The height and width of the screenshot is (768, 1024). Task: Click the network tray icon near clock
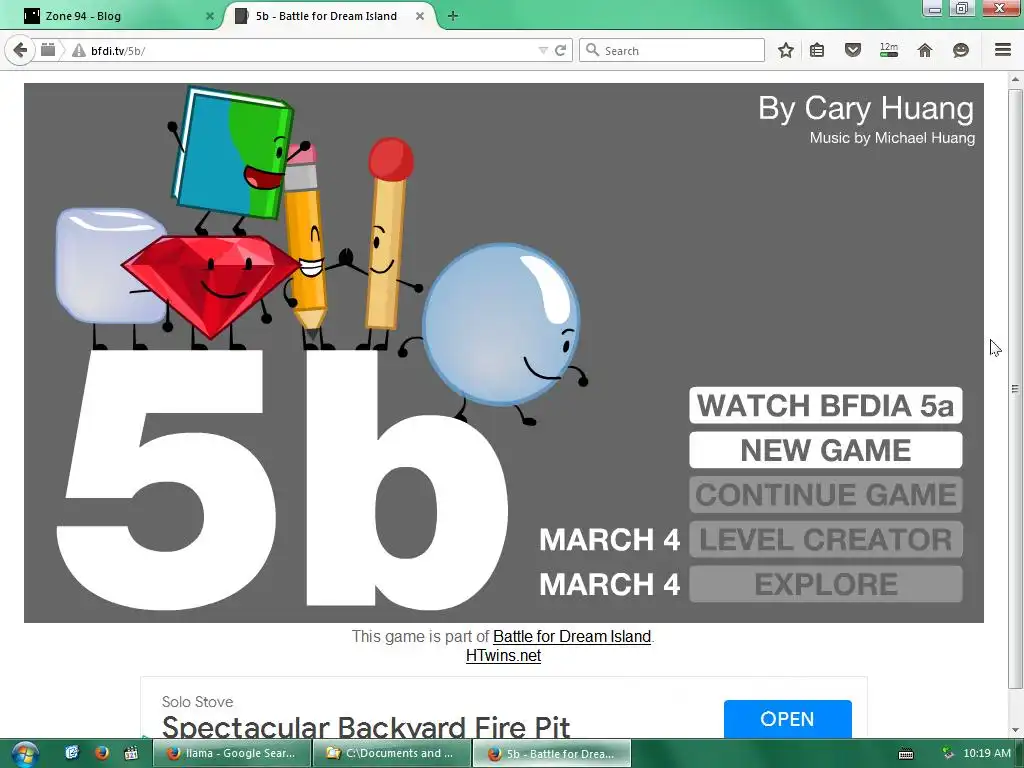[x=948, y=754]
